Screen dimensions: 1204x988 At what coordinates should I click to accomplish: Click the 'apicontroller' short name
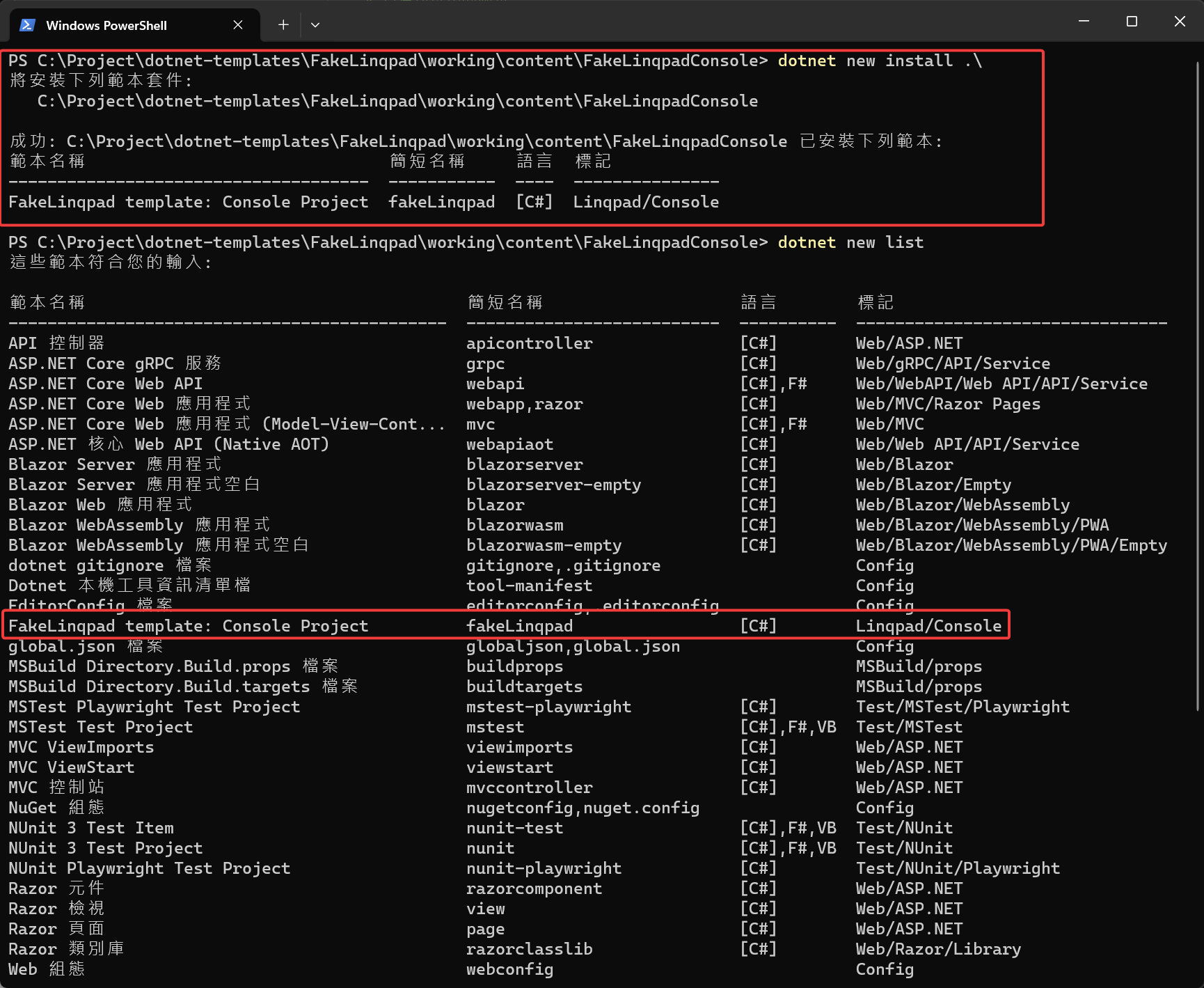click(529, 343)
